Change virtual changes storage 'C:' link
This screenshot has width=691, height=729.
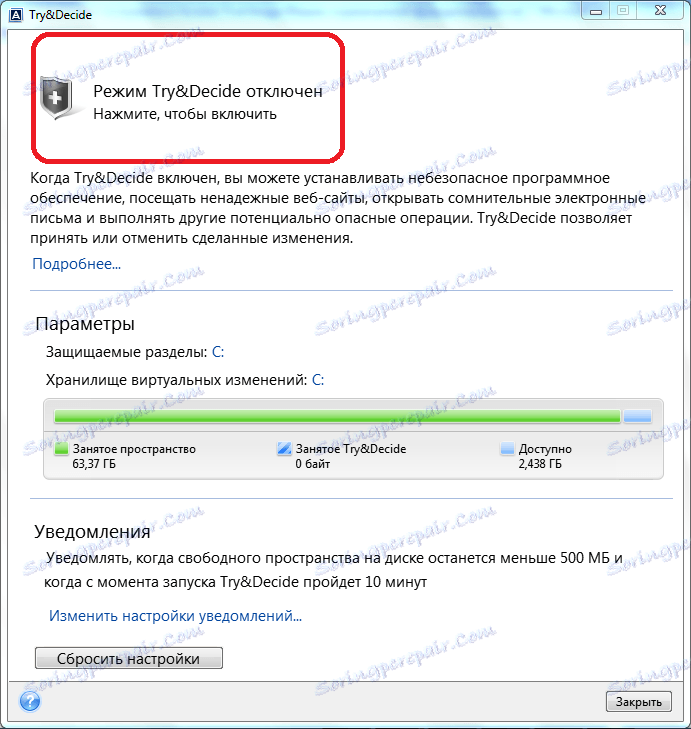[x=318, y=380]
